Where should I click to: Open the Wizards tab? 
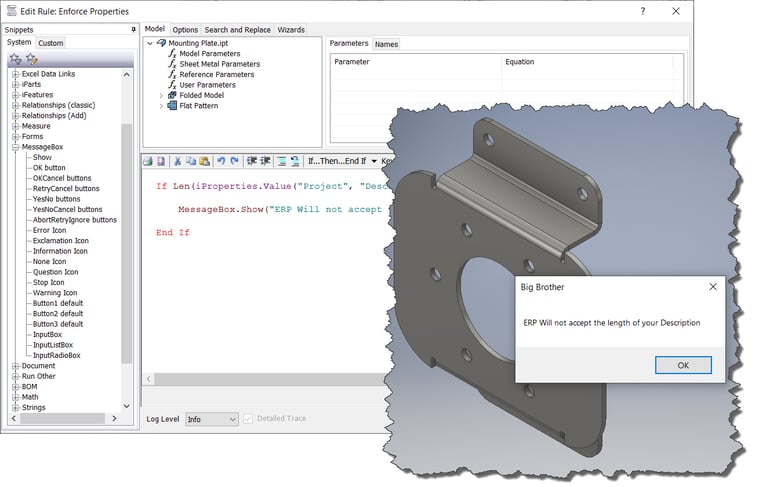tap(291, 30)
